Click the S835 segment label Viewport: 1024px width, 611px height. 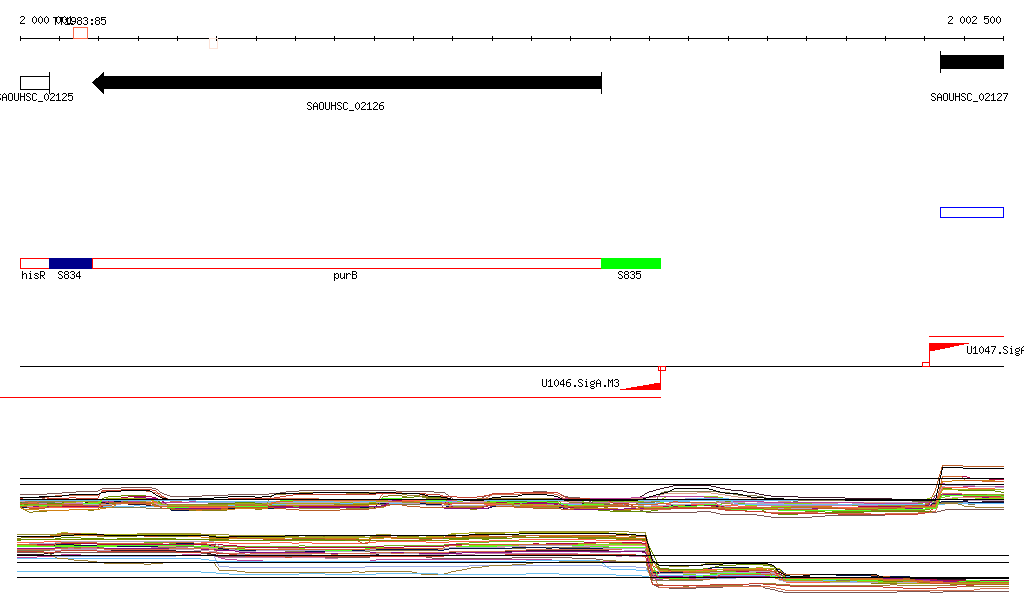coord(629,275)
